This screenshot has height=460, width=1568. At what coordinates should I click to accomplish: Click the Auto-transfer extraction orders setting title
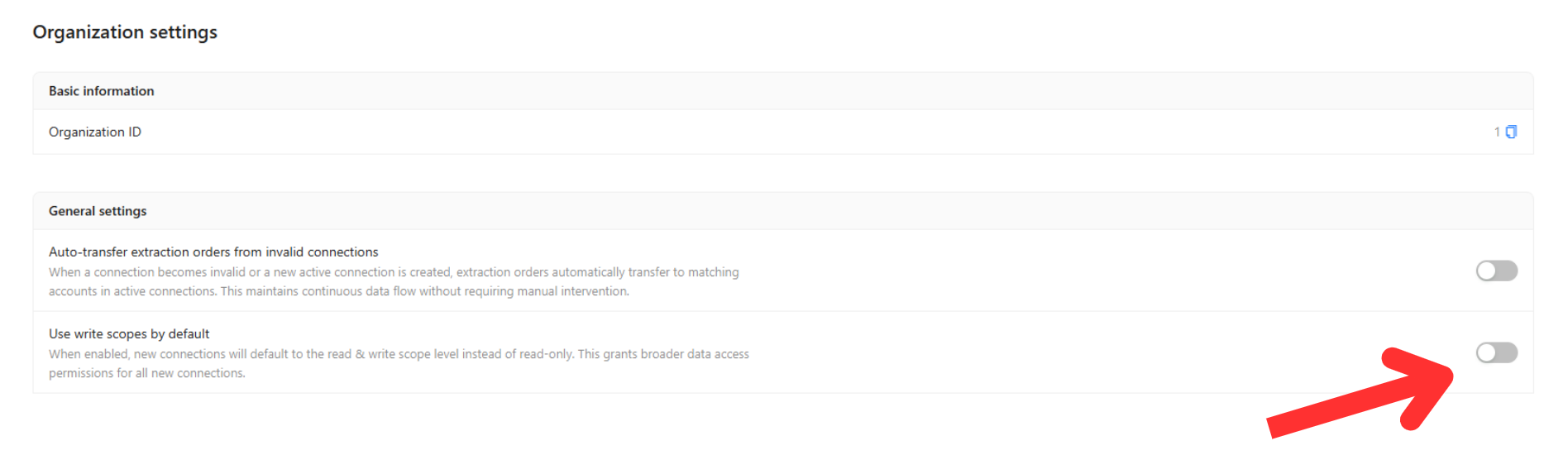tap(213, 252)
